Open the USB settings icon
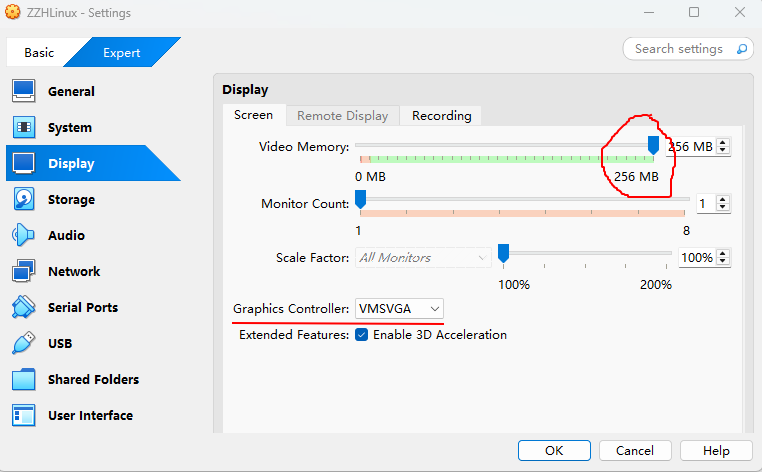 tap(24, 343)
